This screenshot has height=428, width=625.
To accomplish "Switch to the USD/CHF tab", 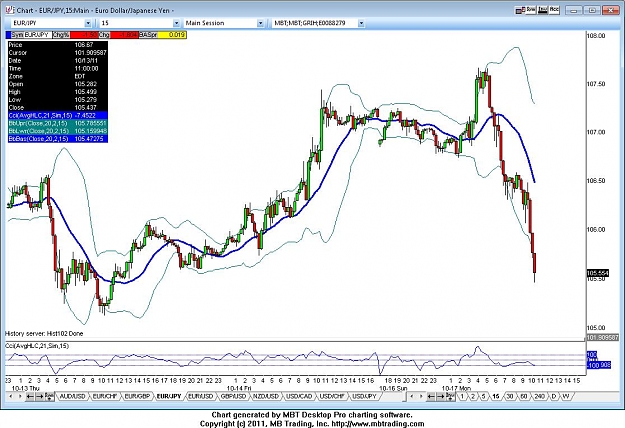I will (332, 397).
